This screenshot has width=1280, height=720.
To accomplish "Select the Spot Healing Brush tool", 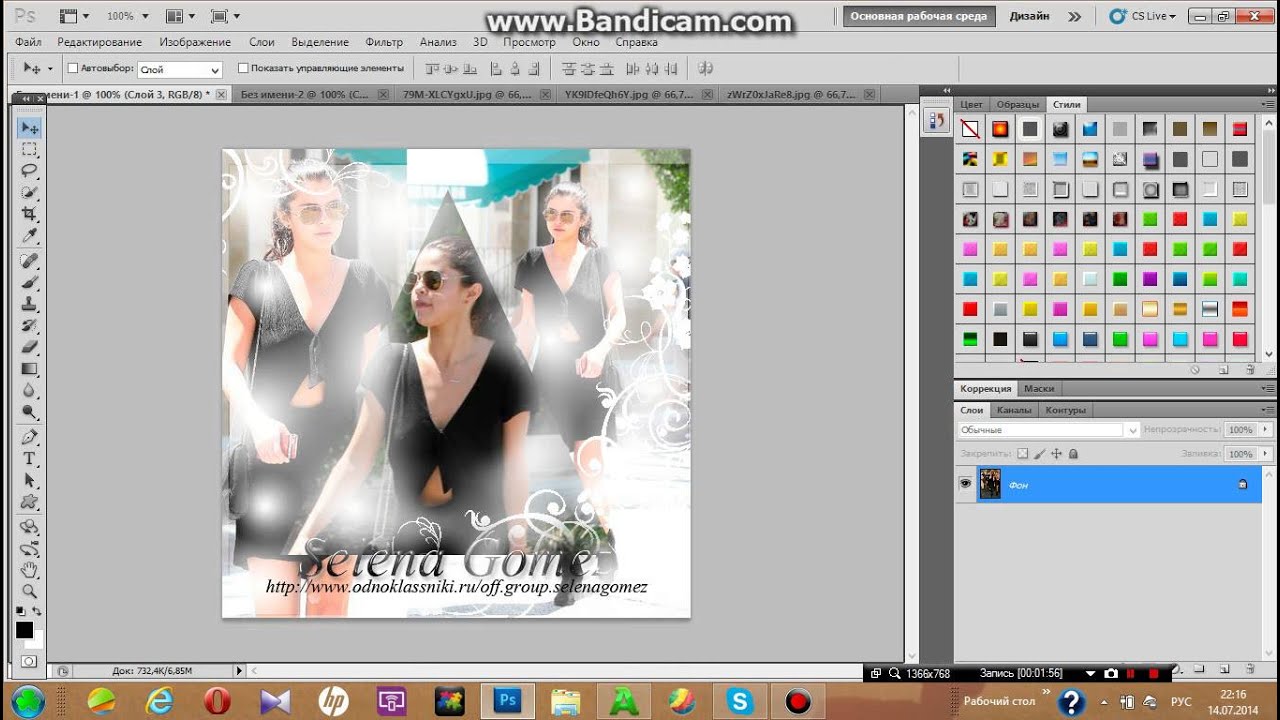I will click(29, 261).
